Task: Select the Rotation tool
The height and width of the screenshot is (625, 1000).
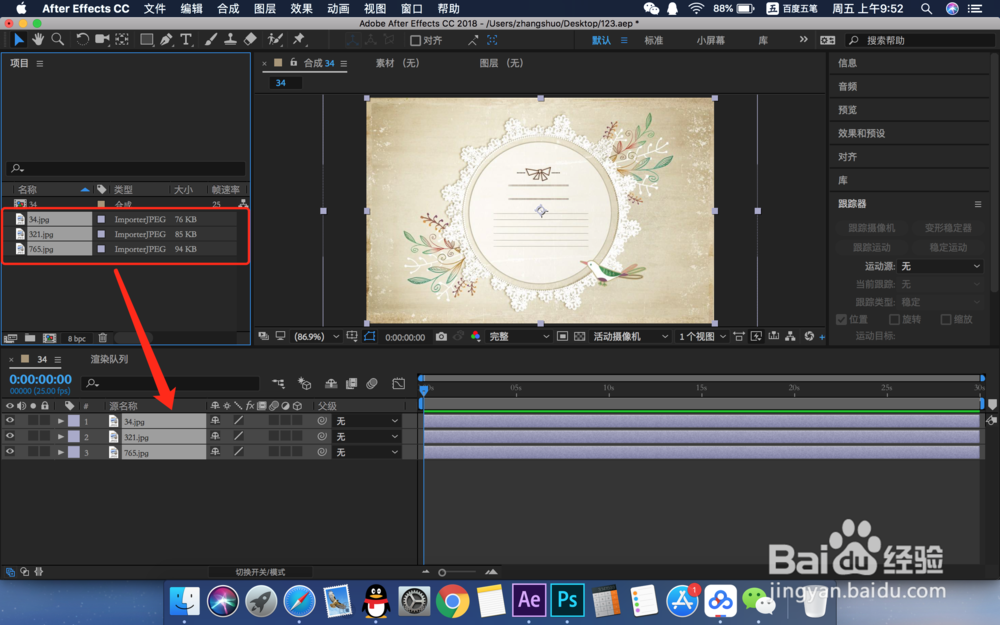Action: [82, 40]
